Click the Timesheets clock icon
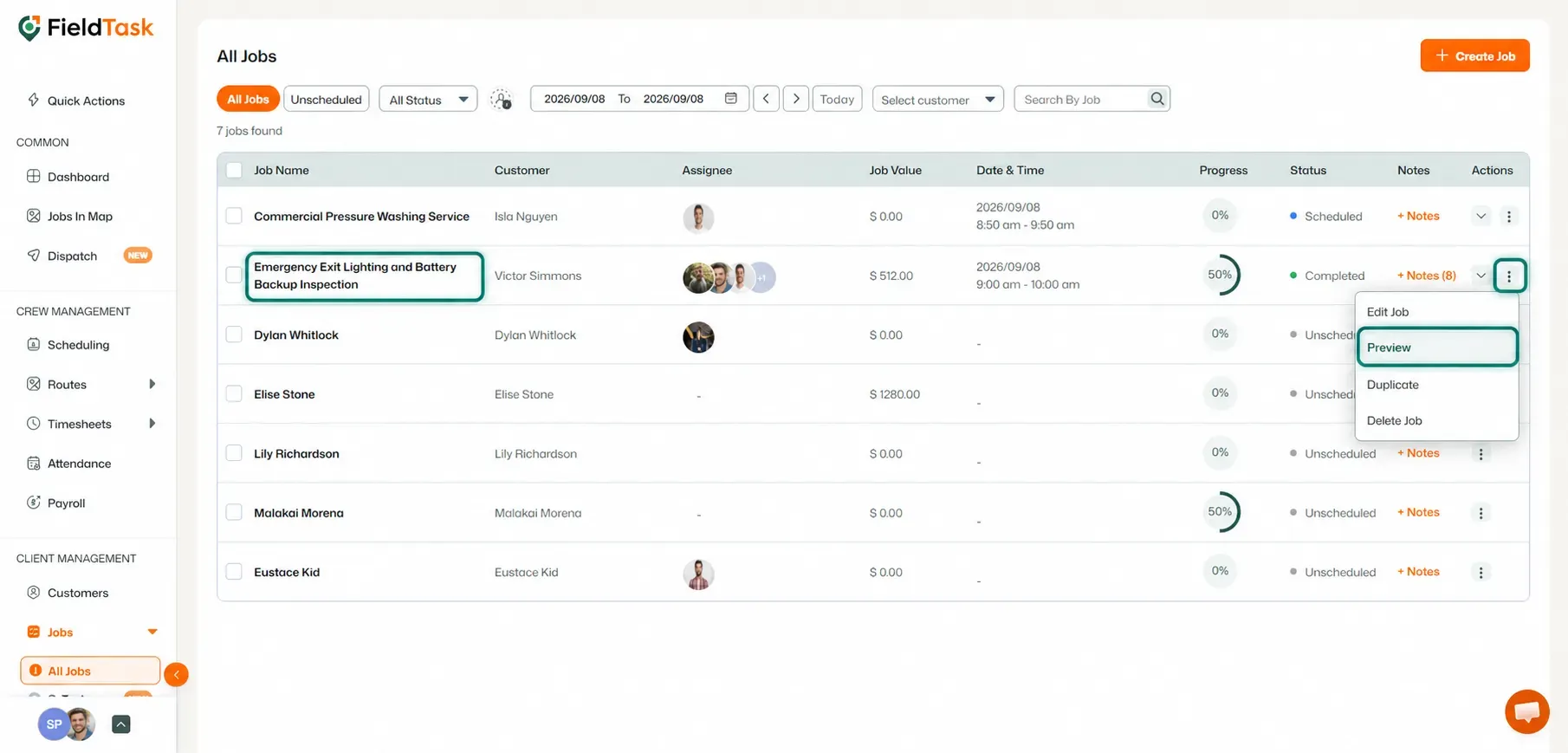Screen dimensions: 1568x753 (x=34, y=424)
